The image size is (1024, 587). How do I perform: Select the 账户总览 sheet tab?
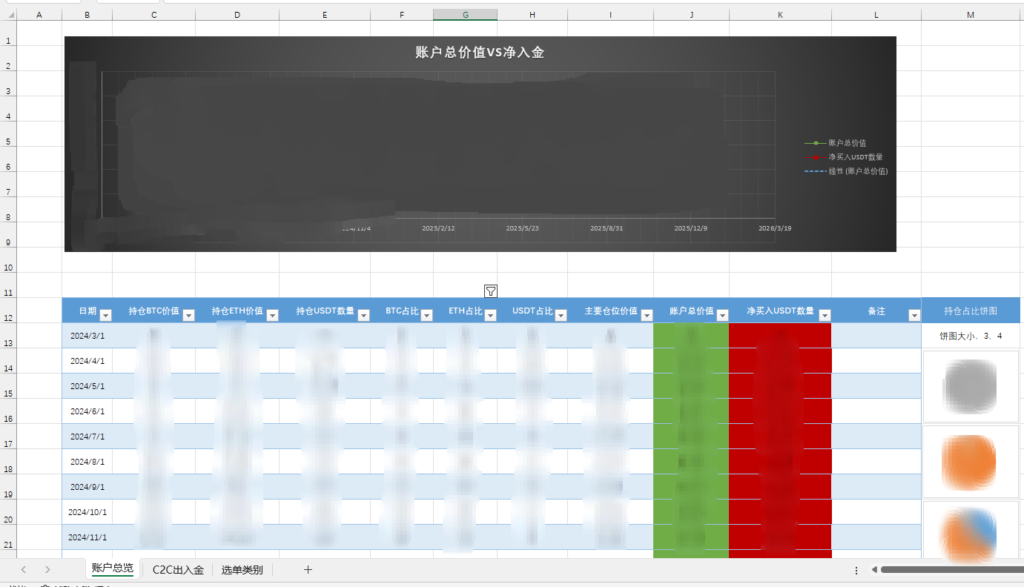pos(112,569)
